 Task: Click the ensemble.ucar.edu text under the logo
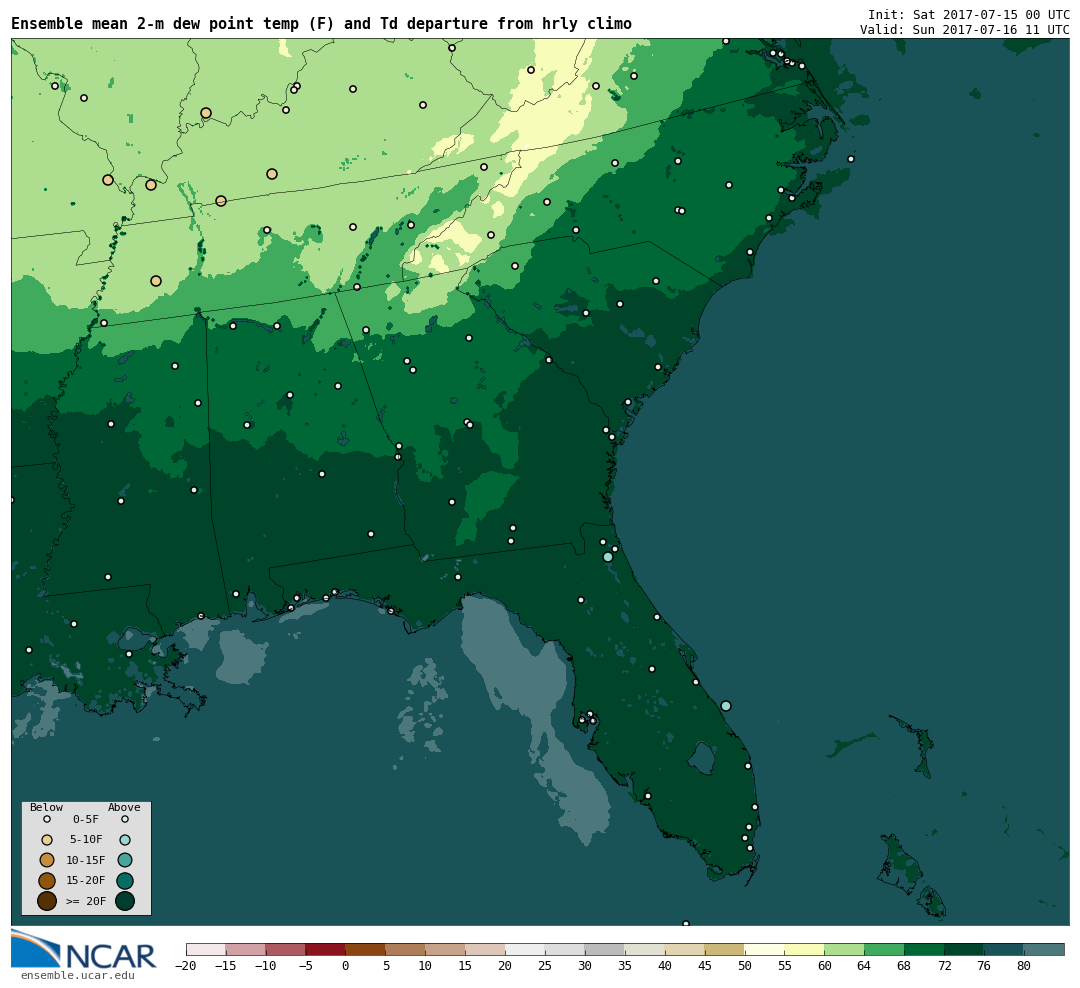pyautogui.click(x=77, y=975)
